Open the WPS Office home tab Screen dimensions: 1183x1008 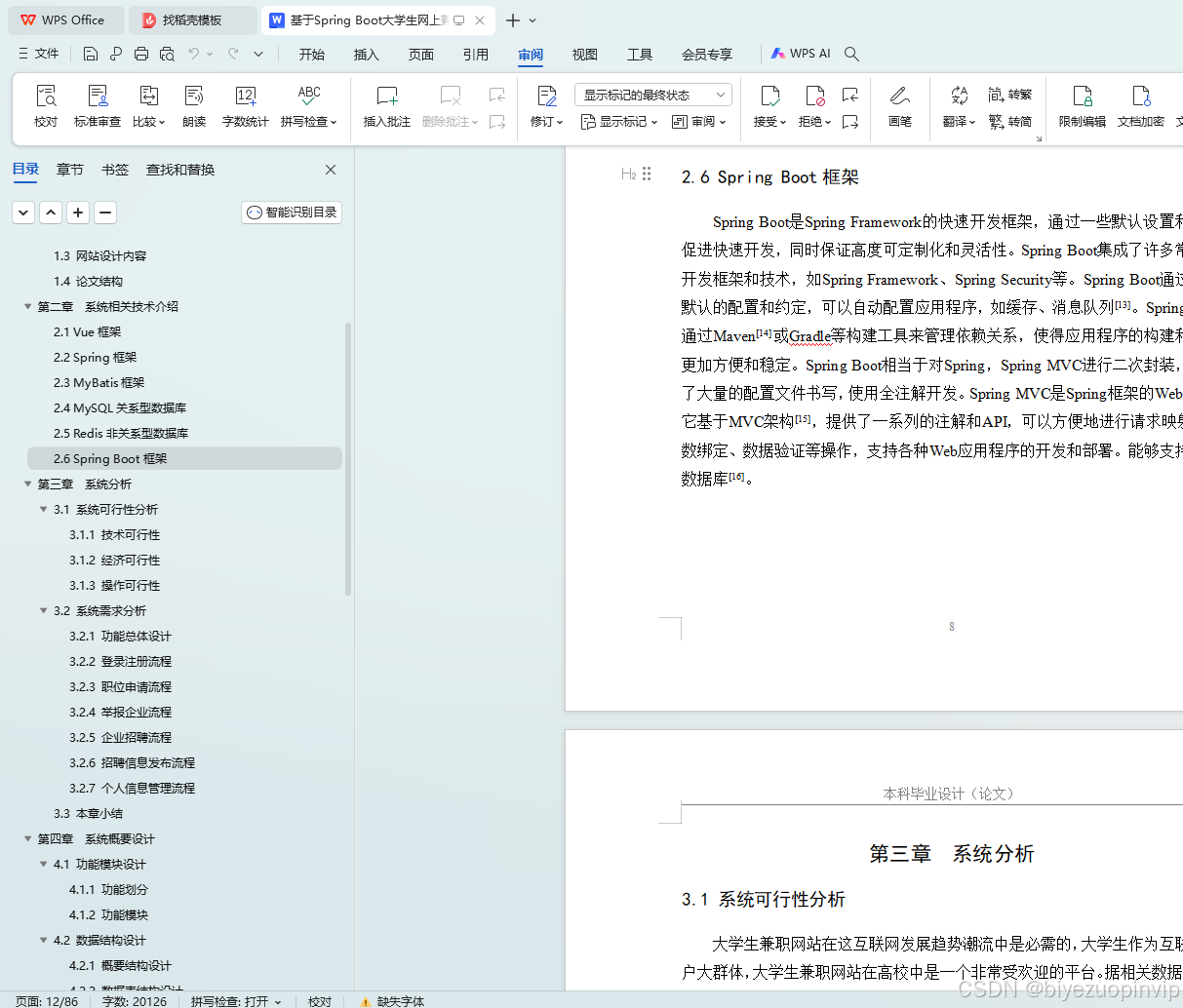pos(64,19)
